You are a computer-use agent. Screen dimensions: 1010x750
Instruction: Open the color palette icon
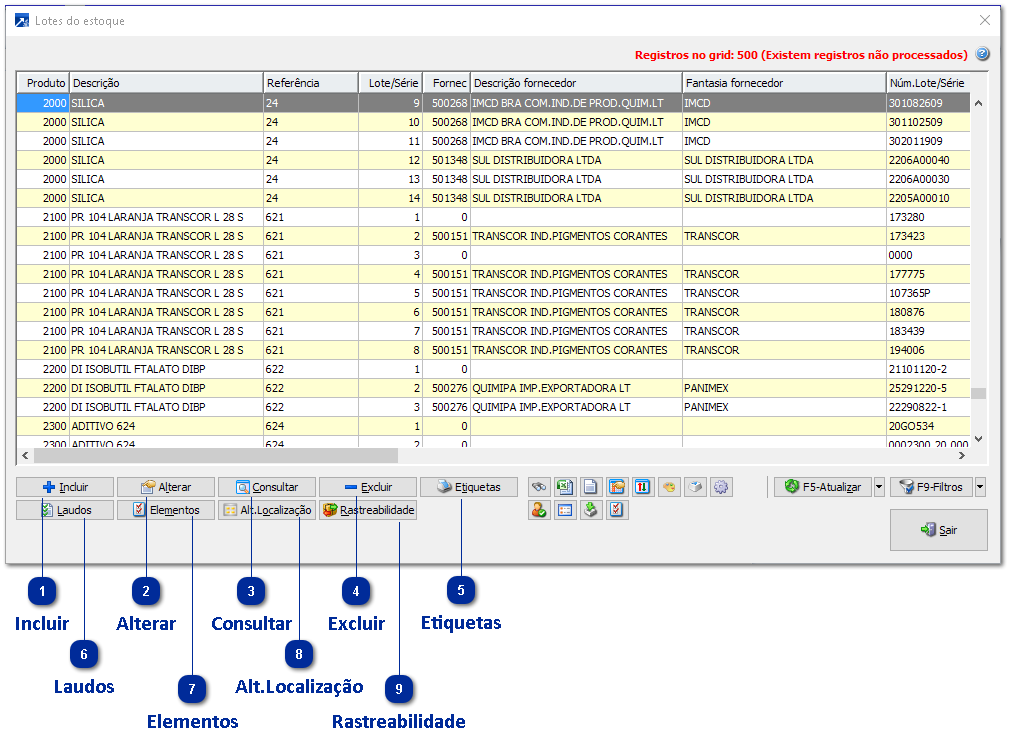[x=669, y=487]
